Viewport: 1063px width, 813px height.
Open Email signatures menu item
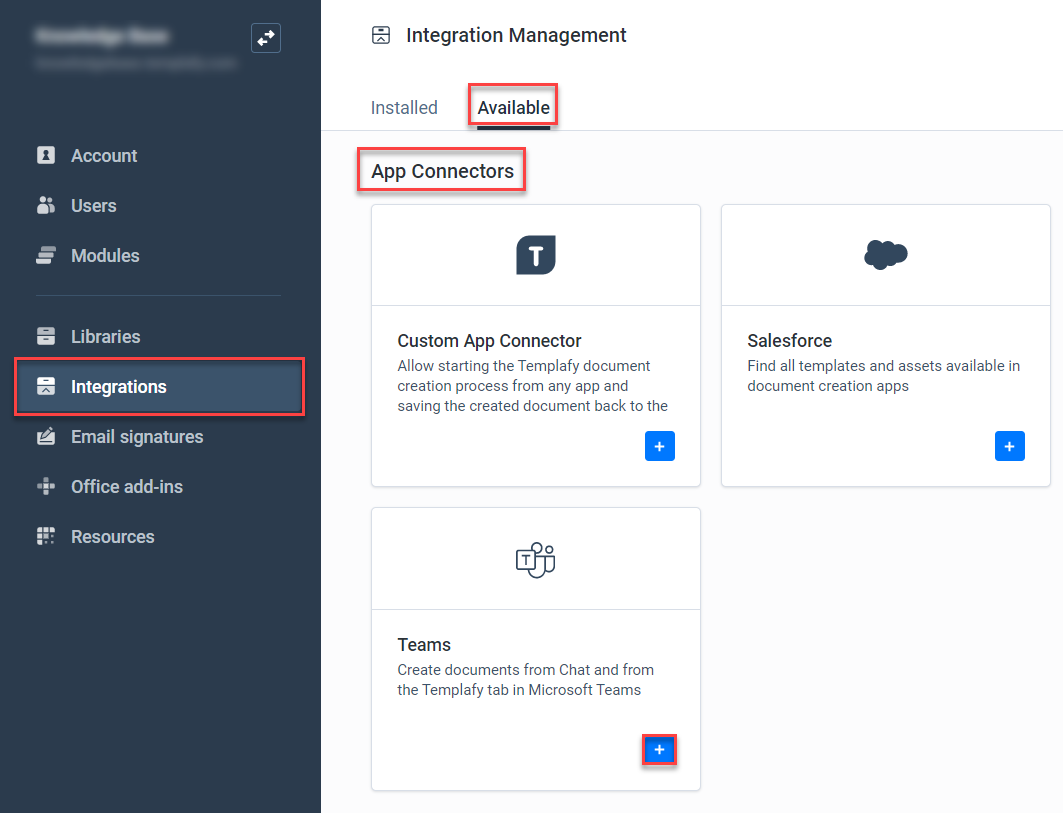(x=137, y=437)
